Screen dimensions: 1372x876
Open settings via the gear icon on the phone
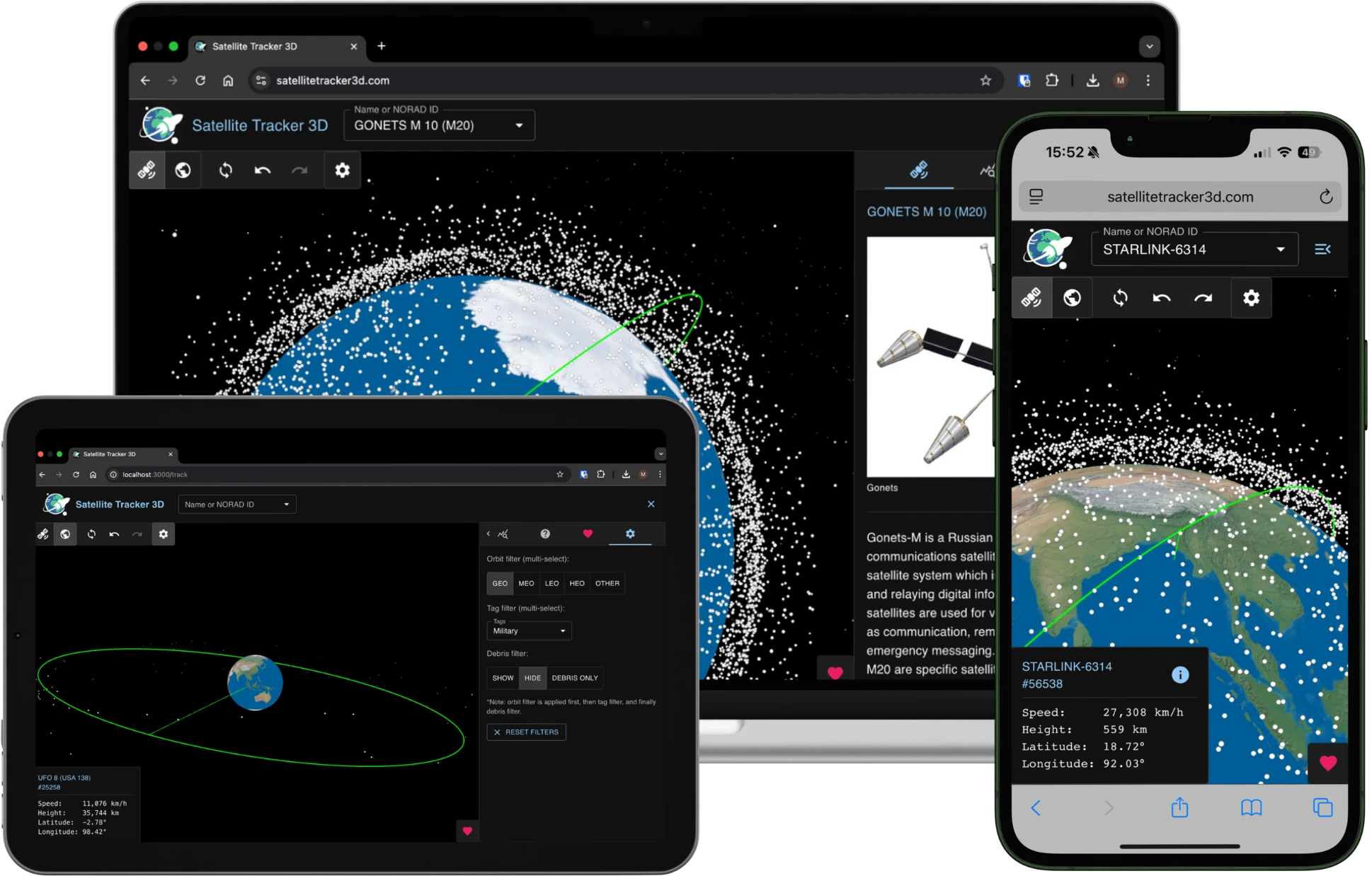[1251, 298]
